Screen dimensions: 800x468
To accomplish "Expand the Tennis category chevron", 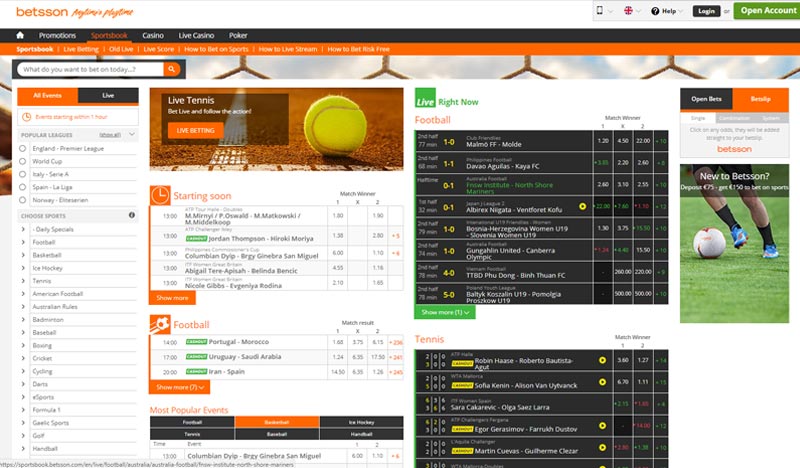I will [x=23, y=281].
